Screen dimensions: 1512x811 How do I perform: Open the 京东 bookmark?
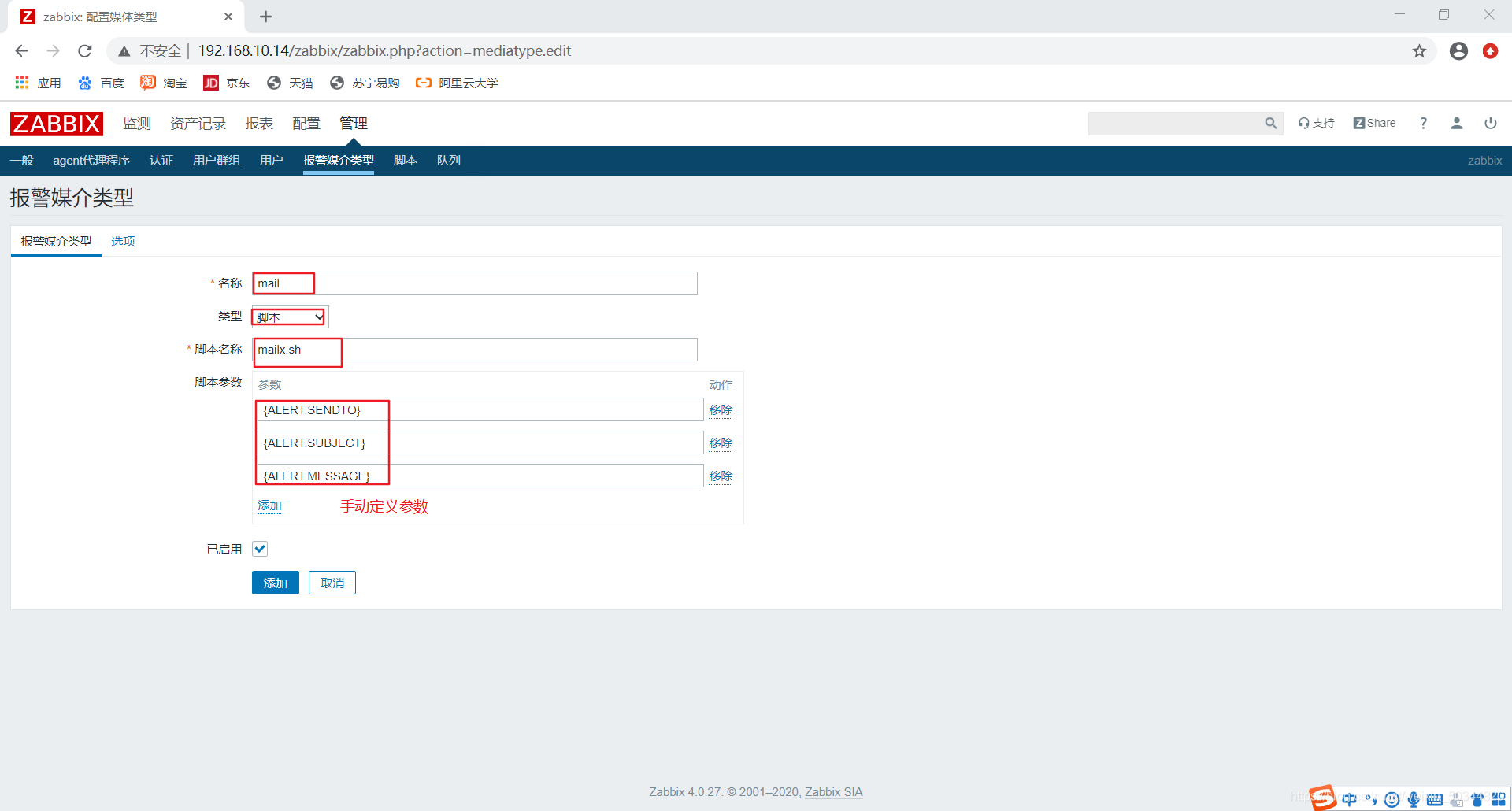[227, 83]
